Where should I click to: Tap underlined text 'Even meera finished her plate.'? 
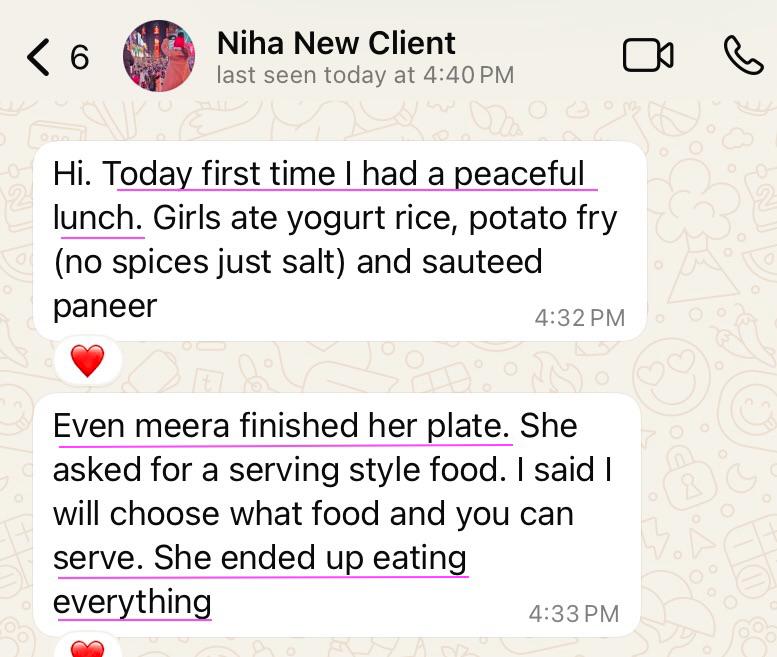280,426
